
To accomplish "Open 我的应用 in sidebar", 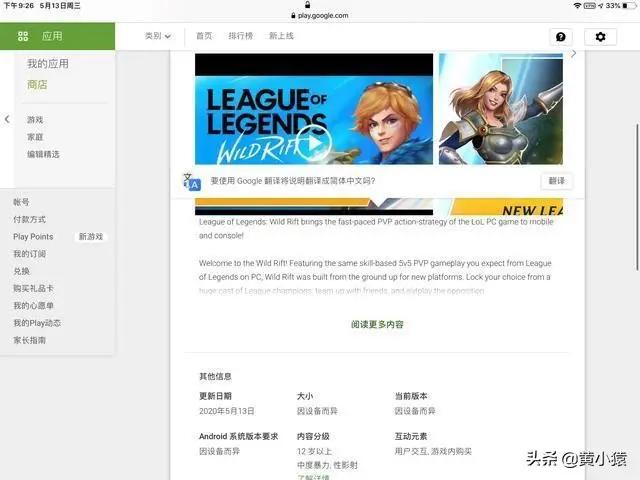I will coord(48,64).
